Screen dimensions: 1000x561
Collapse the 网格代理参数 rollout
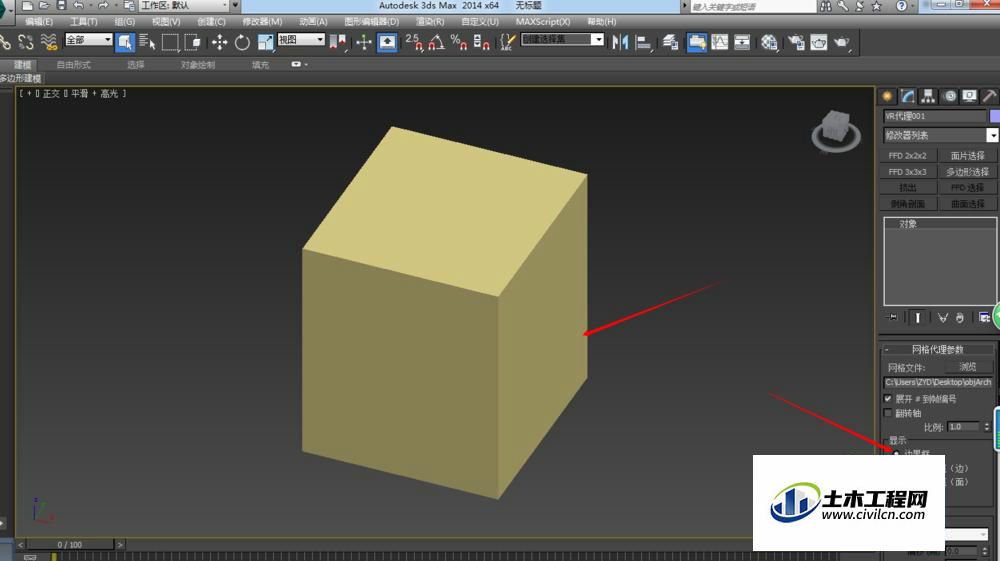[936, 349]
